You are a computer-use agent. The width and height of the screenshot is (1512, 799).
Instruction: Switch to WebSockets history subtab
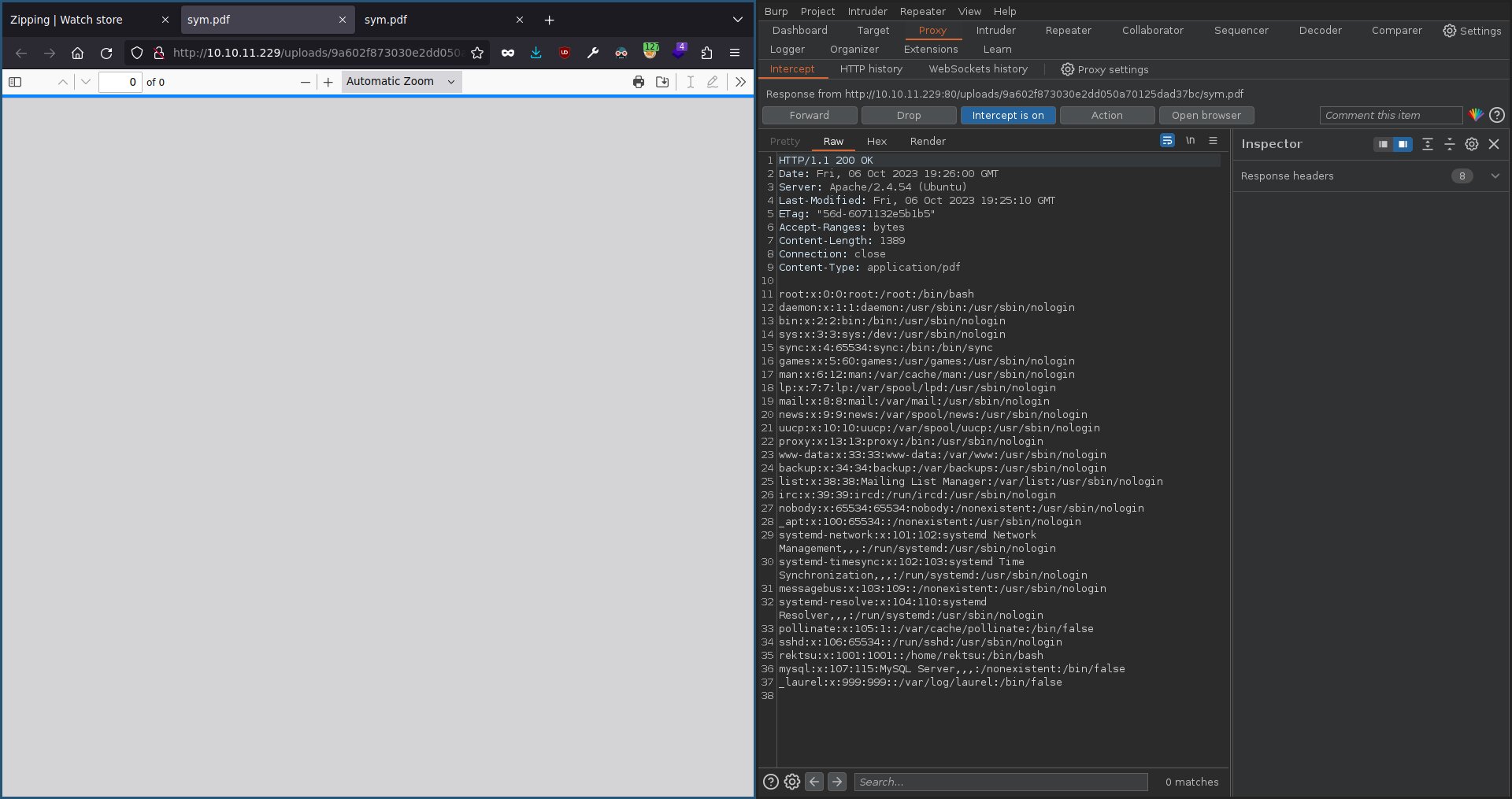[978, 68]
